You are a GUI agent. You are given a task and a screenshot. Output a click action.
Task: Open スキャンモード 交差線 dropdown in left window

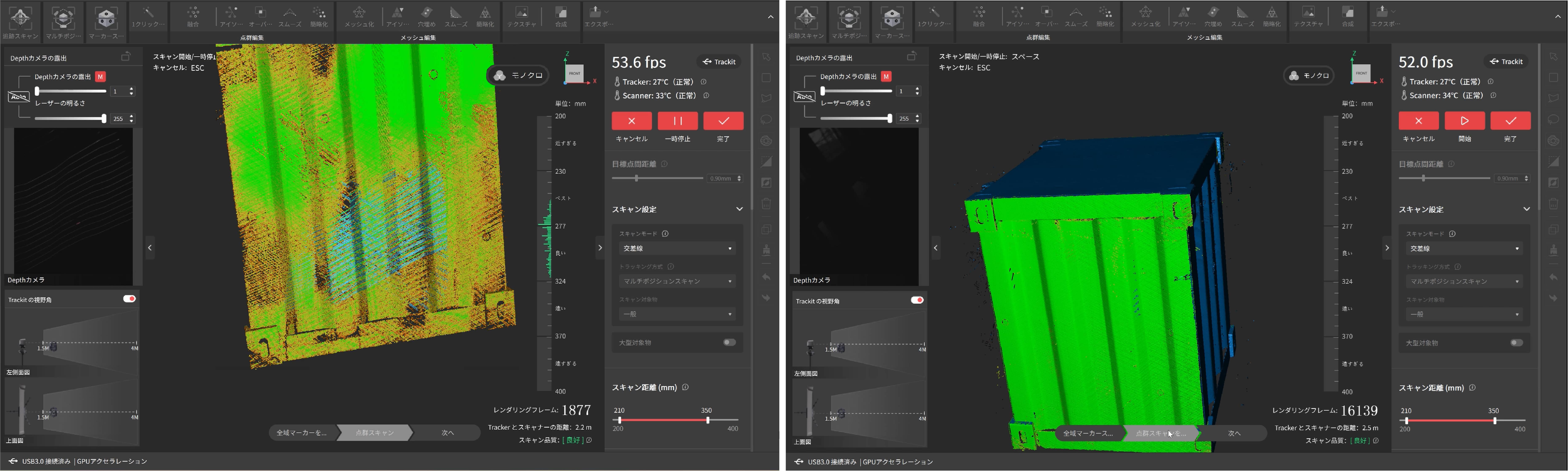676,248
